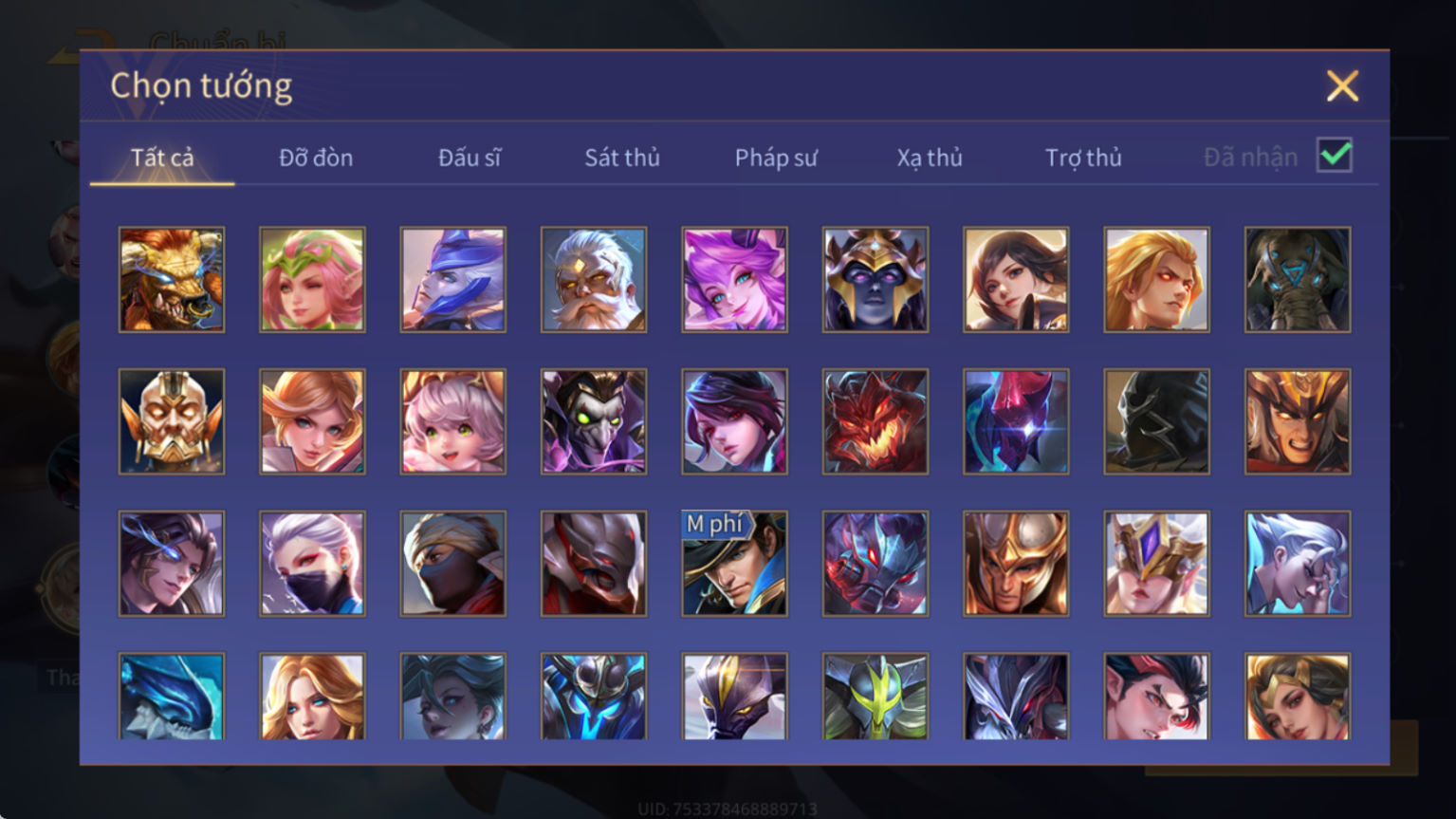Image resolution: width=1456 pixels, height=819 pixels.
Task: Pick the blonde red-eyed male hero
Action: click(1156, 279)
